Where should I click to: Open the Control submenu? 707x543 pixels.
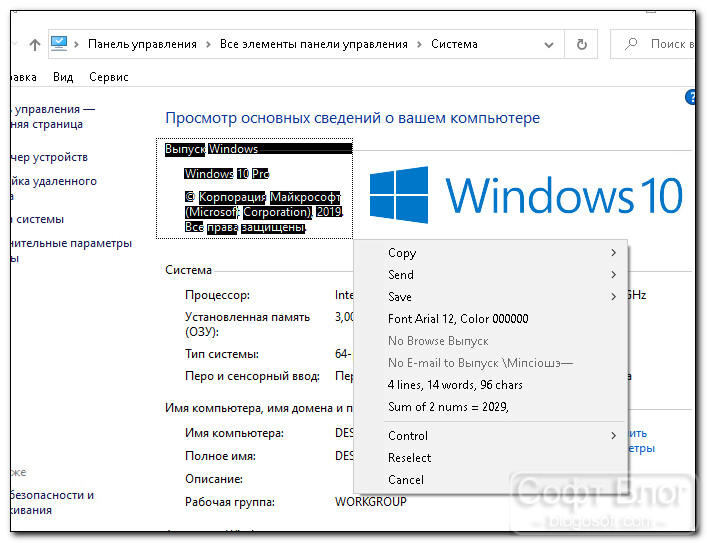point(491,436)
